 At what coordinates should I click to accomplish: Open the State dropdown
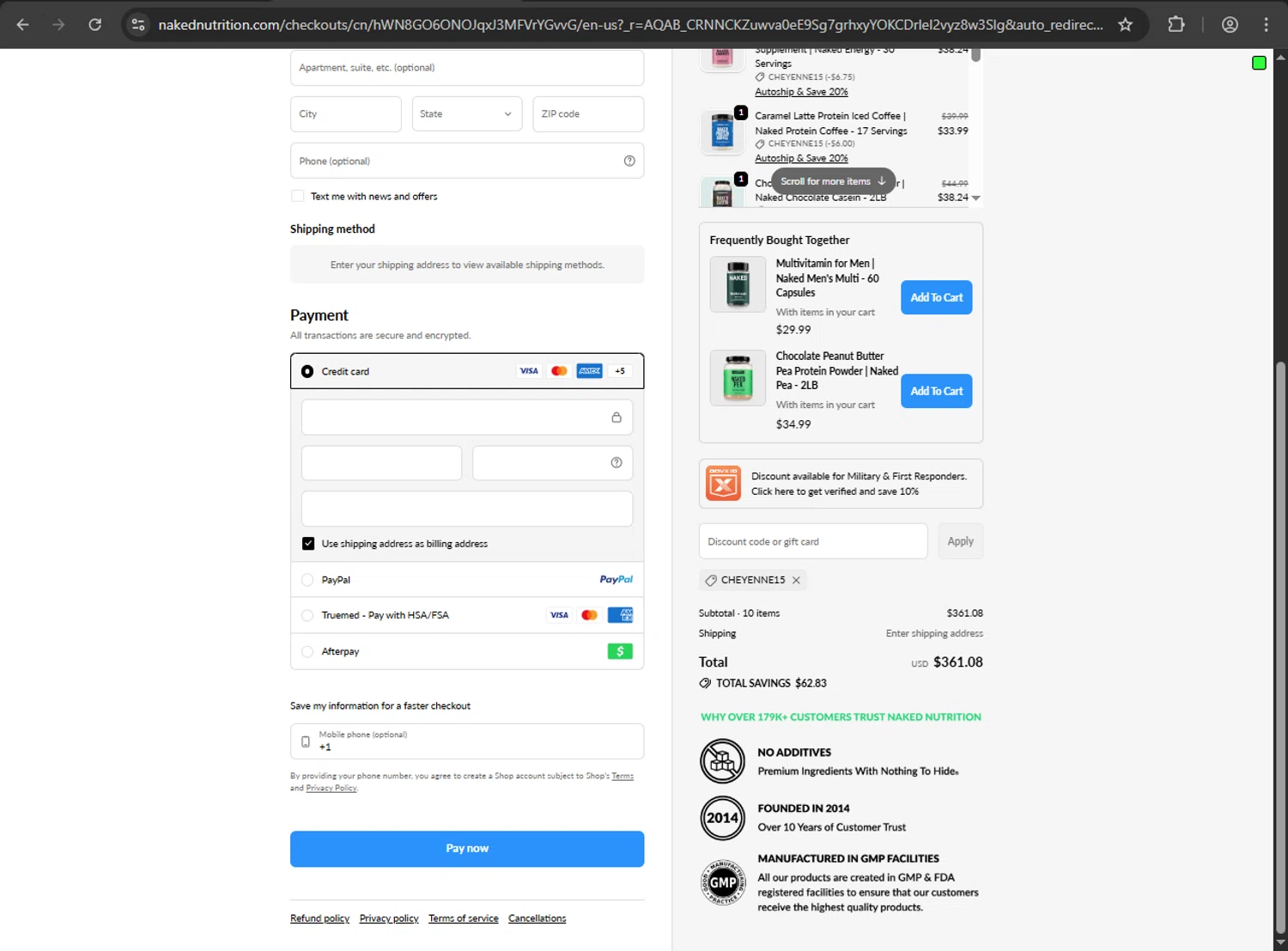(x=467, y=114)
